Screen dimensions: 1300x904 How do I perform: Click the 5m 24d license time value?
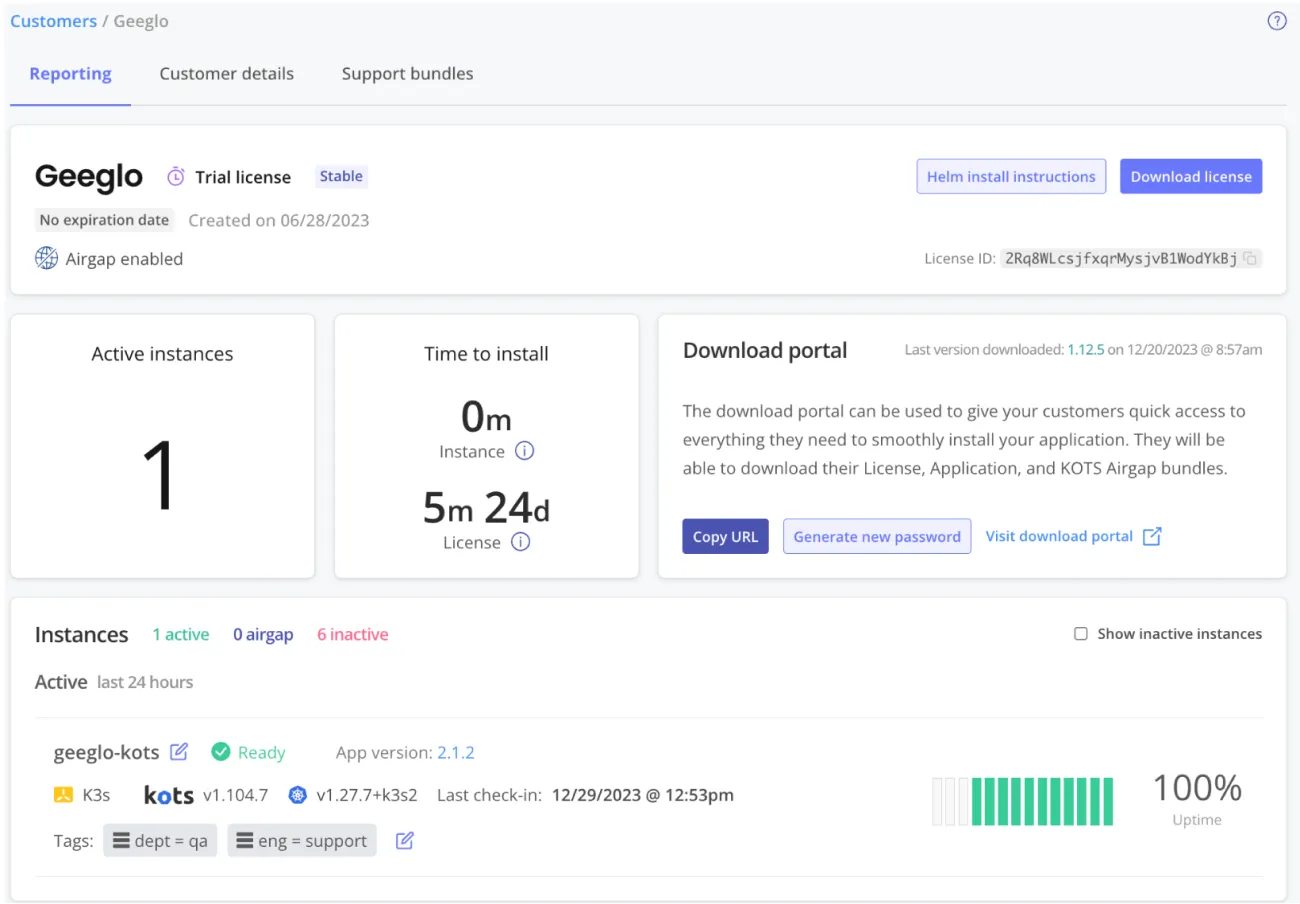486,509
